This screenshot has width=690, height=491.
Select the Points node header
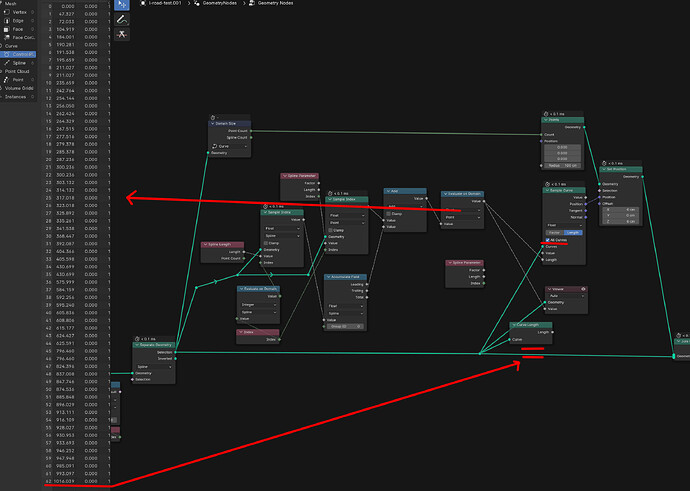(563, 120)
